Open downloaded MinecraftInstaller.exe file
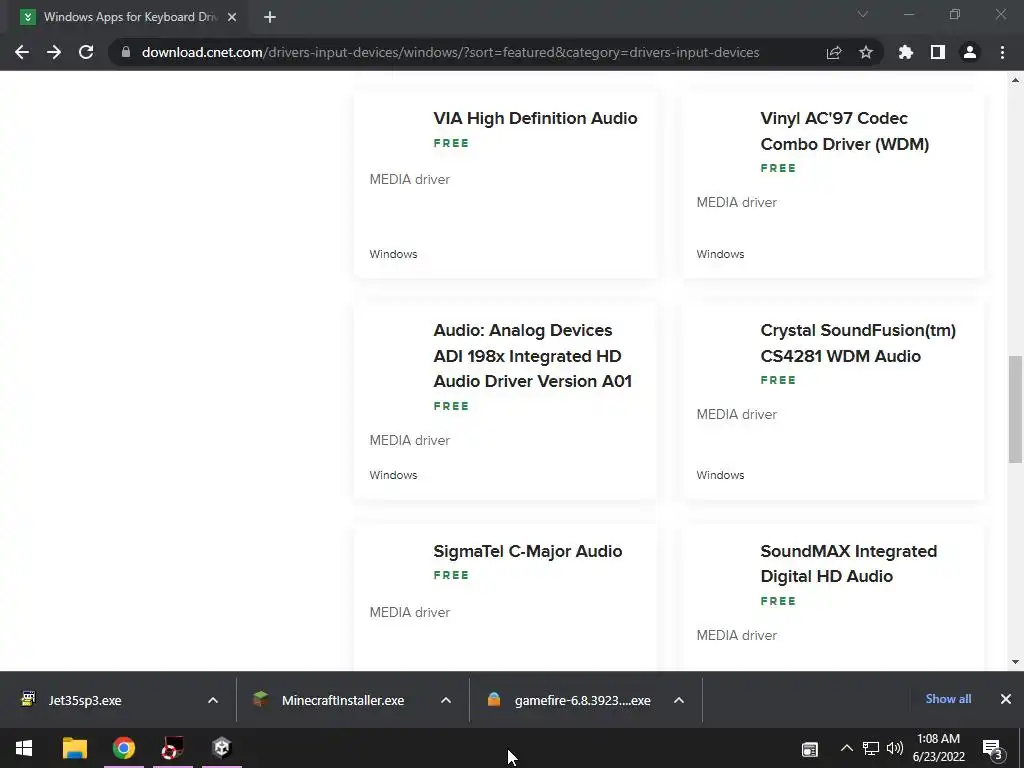The image size is (1024, 768). (343, 700)
